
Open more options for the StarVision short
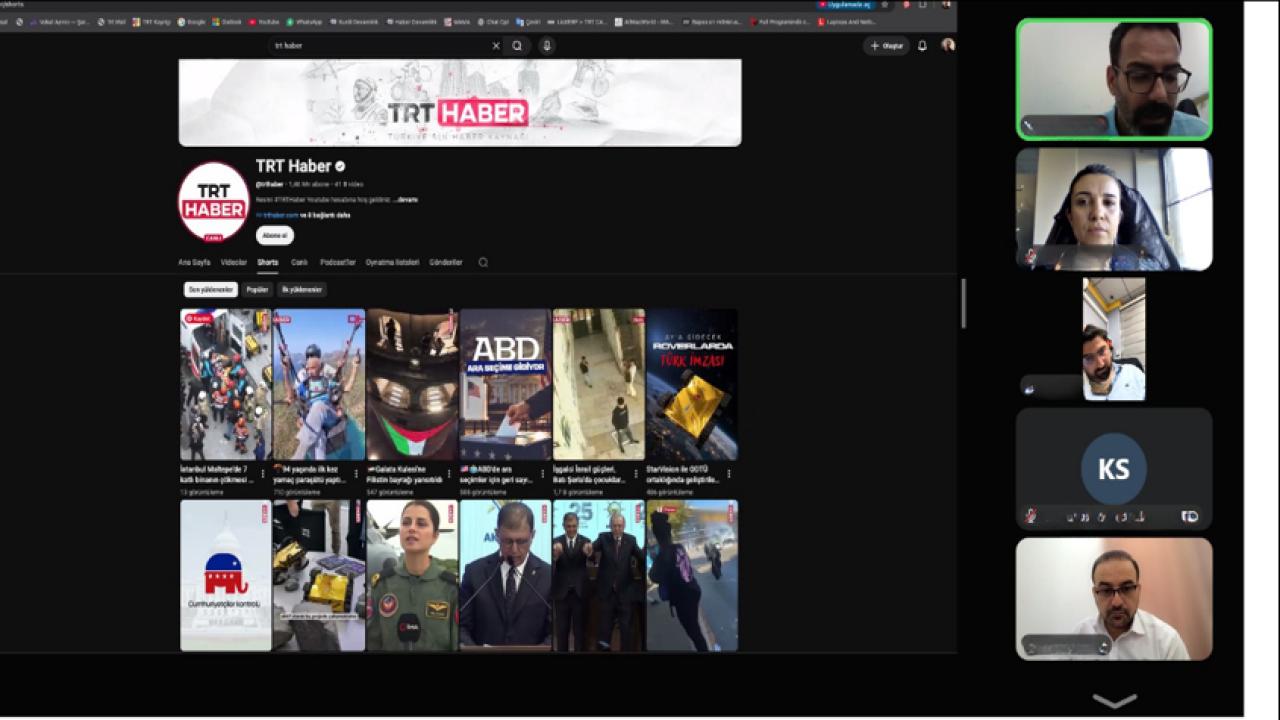pyautogui.click(x=729, y=474)
